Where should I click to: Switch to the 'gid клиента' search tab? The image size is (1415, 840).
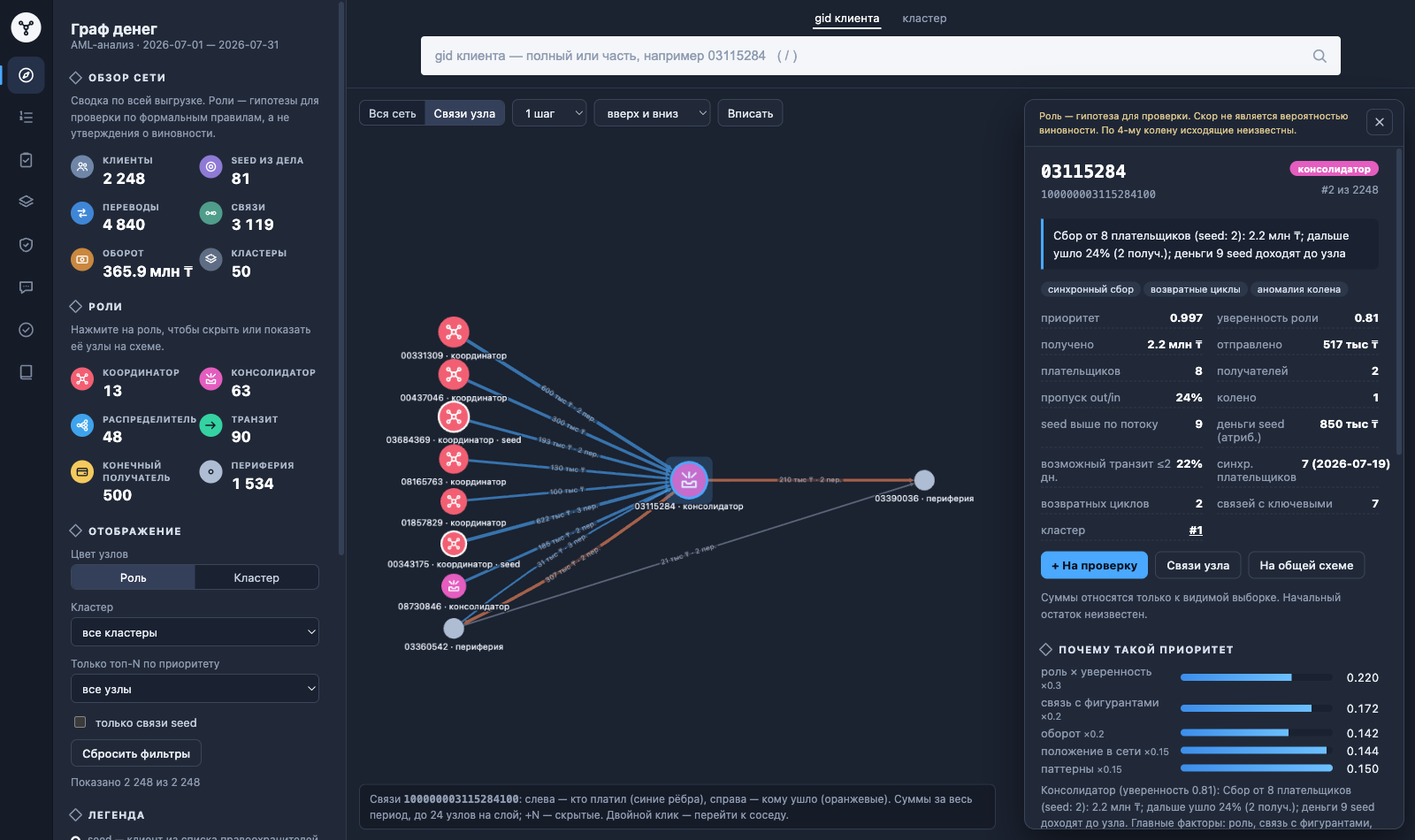coord(847,19)
